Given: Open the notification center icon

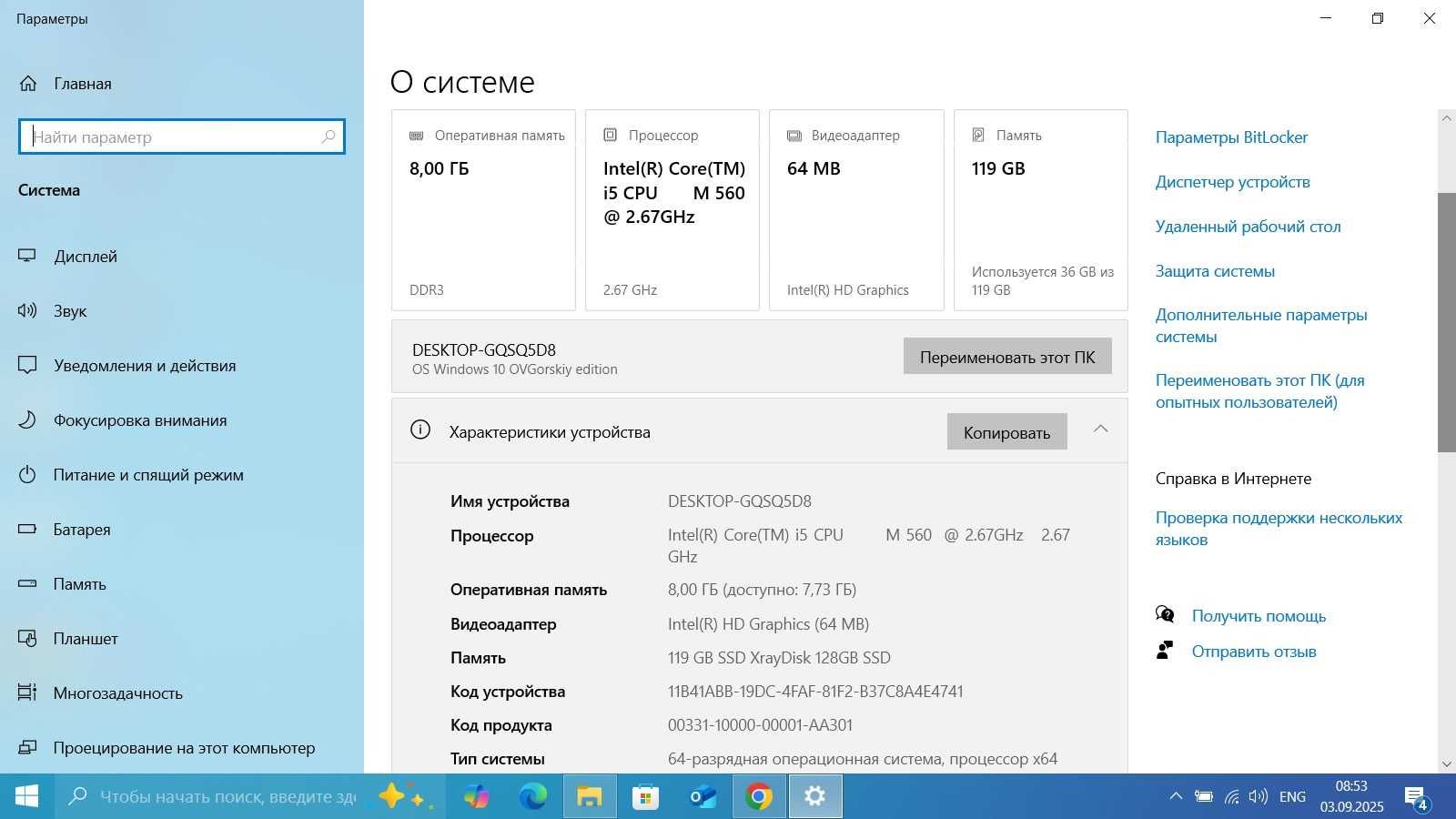Looking at the screenshot, I should point(1417,798).
